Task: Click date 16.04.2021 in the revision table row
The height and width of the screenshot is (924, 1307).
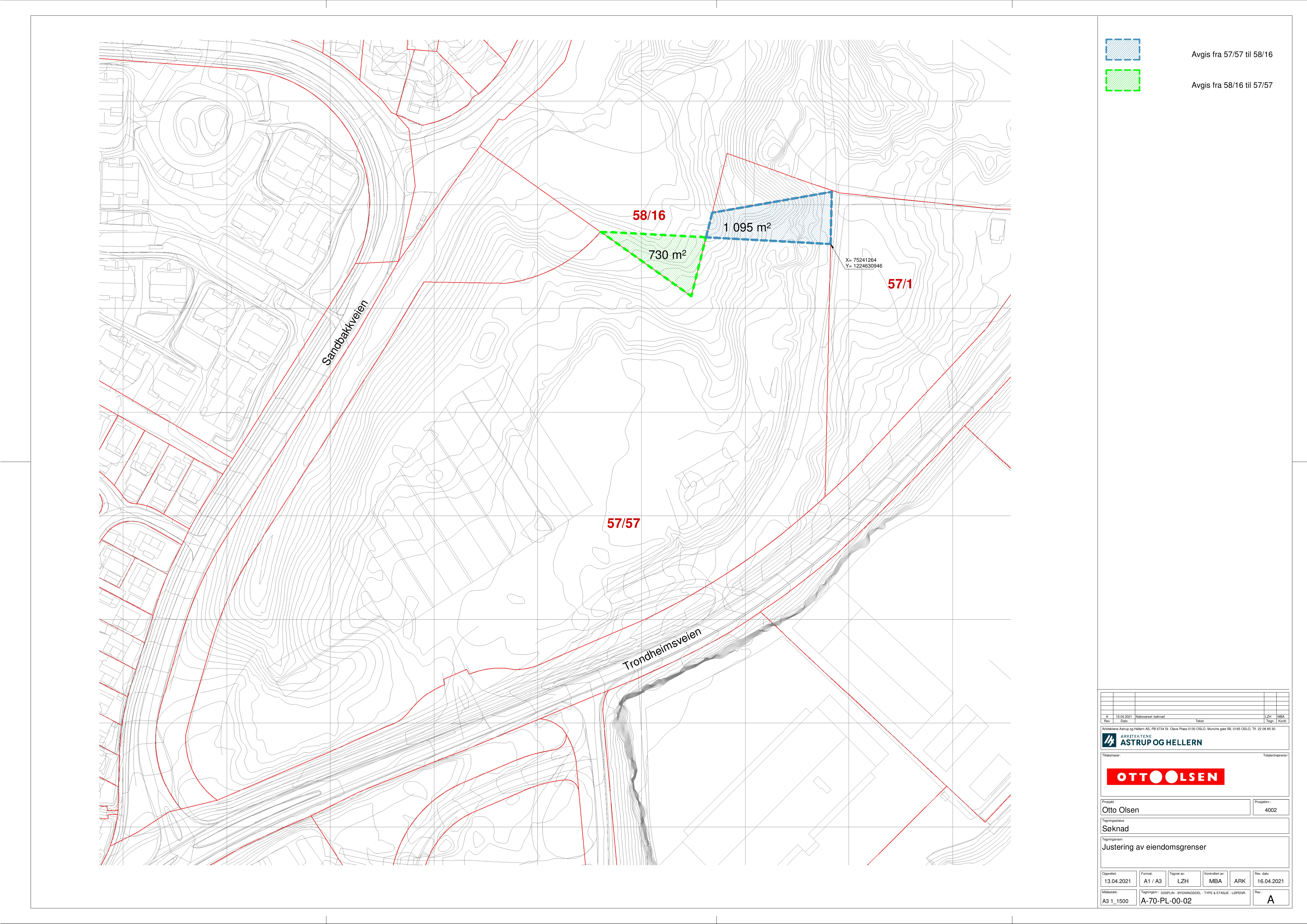Action: click(1123, 717)
